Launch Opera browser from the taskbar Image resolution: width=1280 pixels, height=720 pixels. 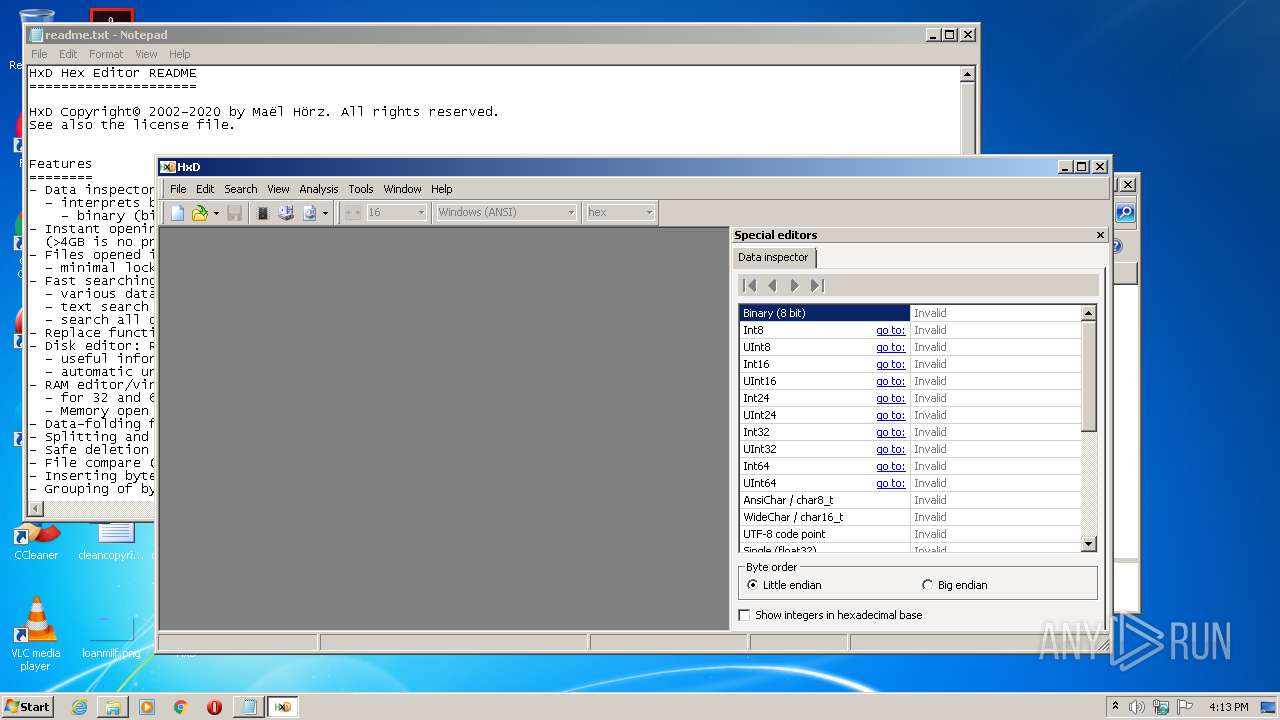pos(214,707)
